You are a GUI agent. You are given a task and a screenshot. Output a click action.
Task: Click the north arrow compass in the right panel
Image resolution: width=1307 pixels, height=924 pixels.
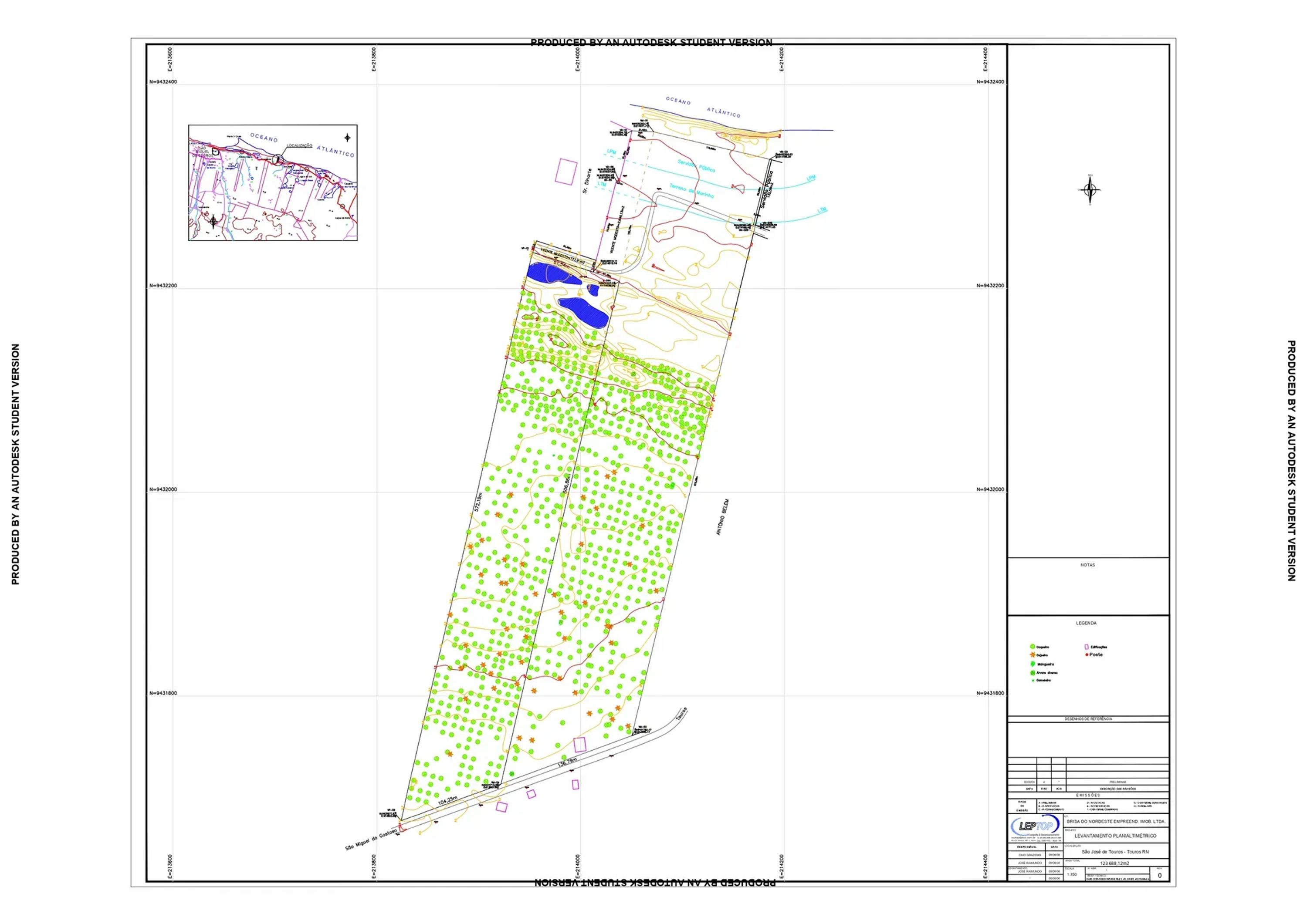point(1090,190)
